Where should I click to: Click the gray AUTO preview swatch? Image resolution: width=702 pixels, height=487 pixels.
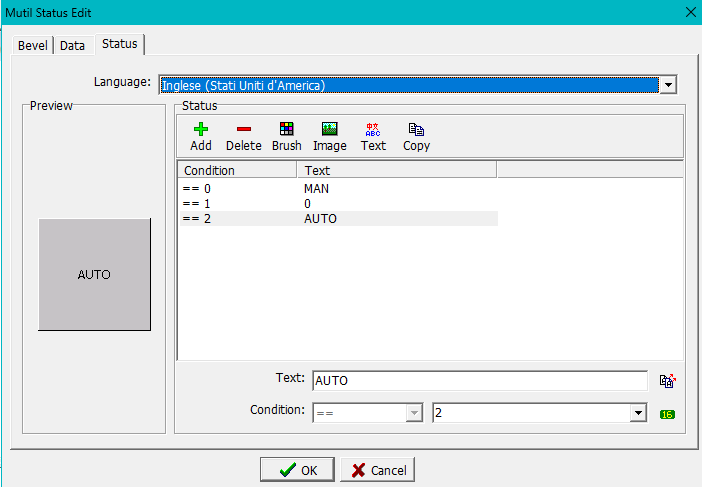[94, 274]
